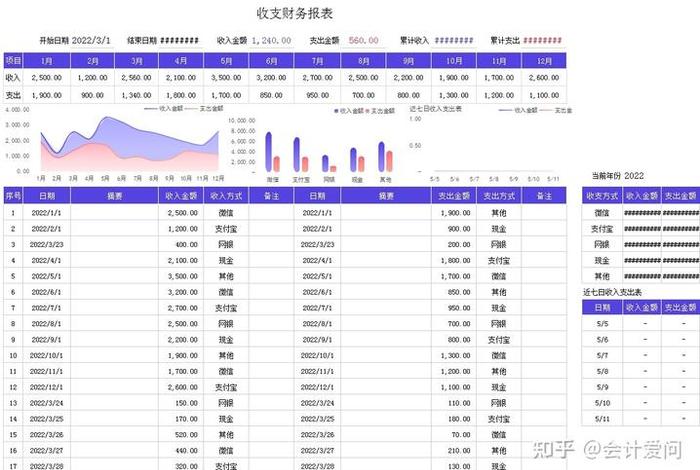Select row number 7 in 序号 column
This screenshot has height=470, width=700.
coord(13,308)
